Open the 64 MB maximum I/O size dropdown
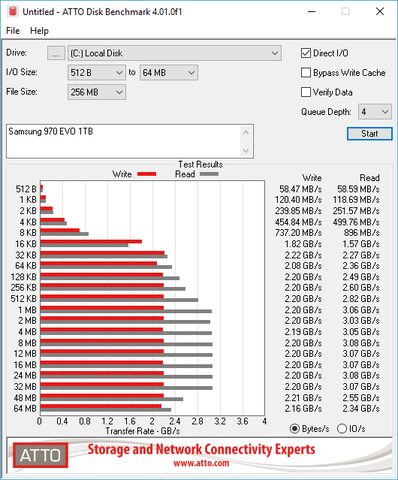Viewport: 398px width, 480px height. click(169, 73)
